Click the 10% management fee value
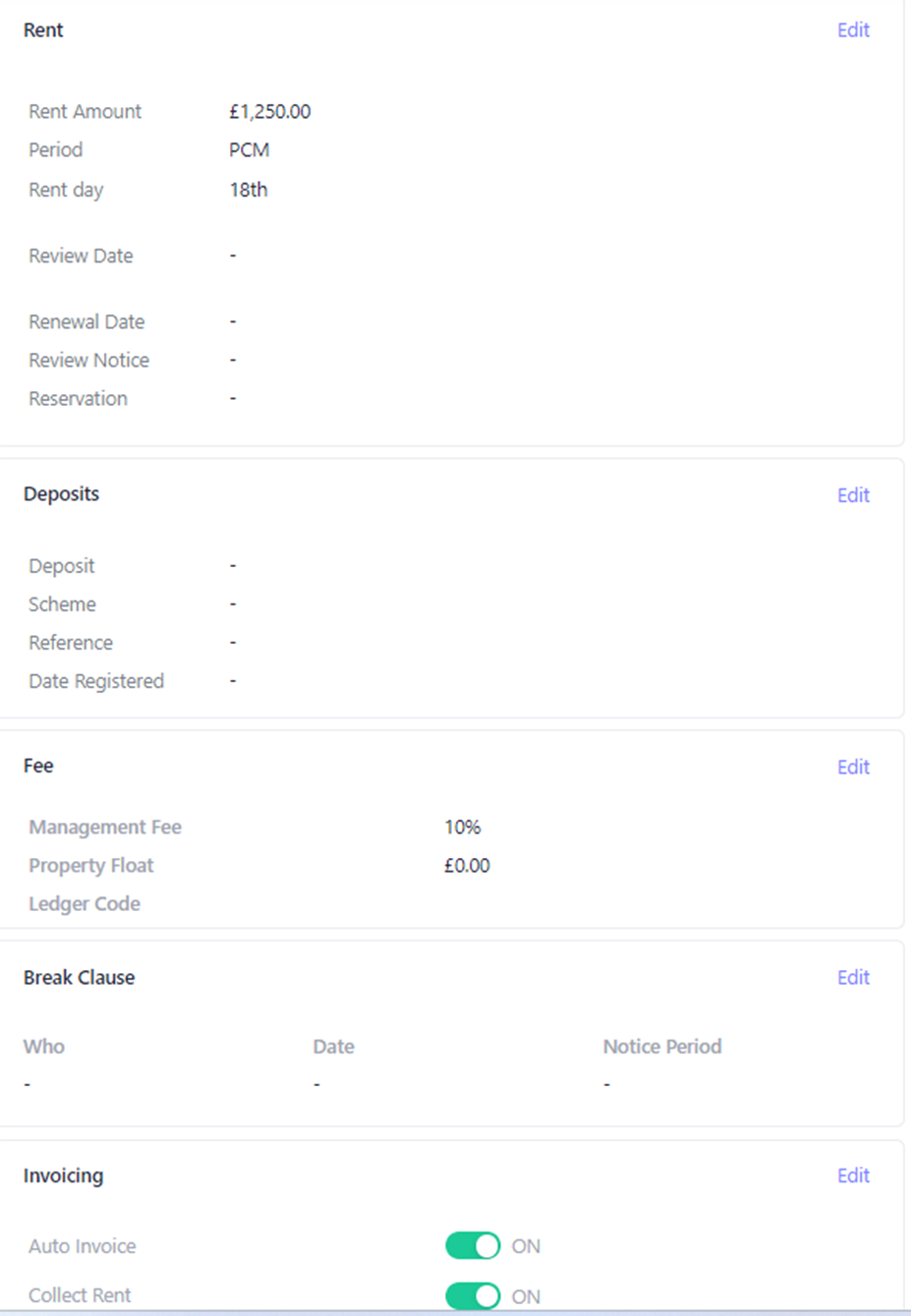Image resolution: width=911 pixels, height=1316 pixels. (x=462, y=828)
